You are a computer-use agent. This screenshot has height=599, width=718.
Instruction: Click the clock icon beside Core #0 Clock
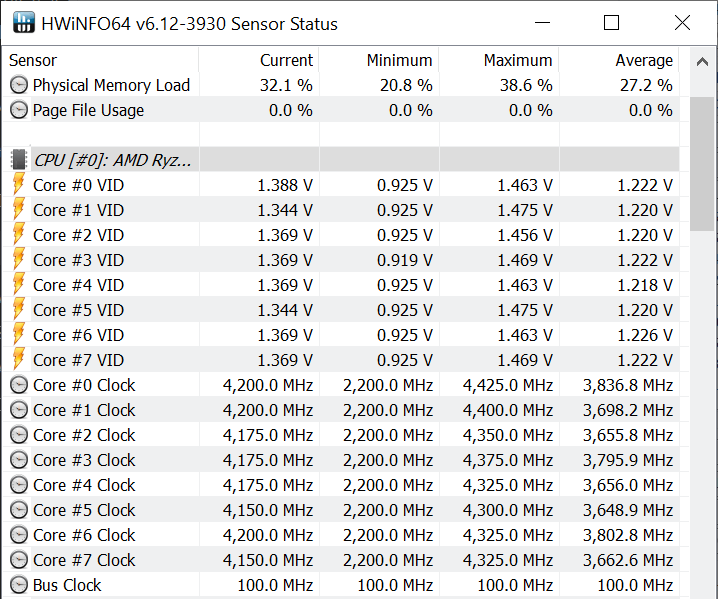click(x=19, y=386)
